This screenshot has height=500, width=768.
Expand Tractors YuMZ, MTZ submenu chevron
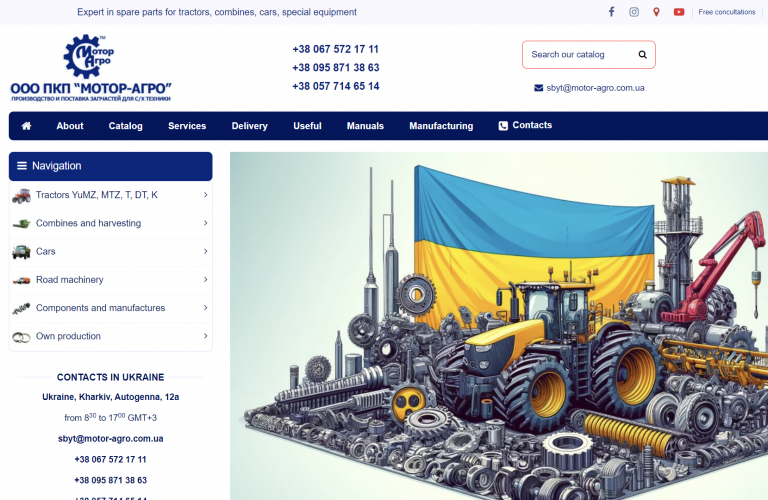click(x=205, y=195)
